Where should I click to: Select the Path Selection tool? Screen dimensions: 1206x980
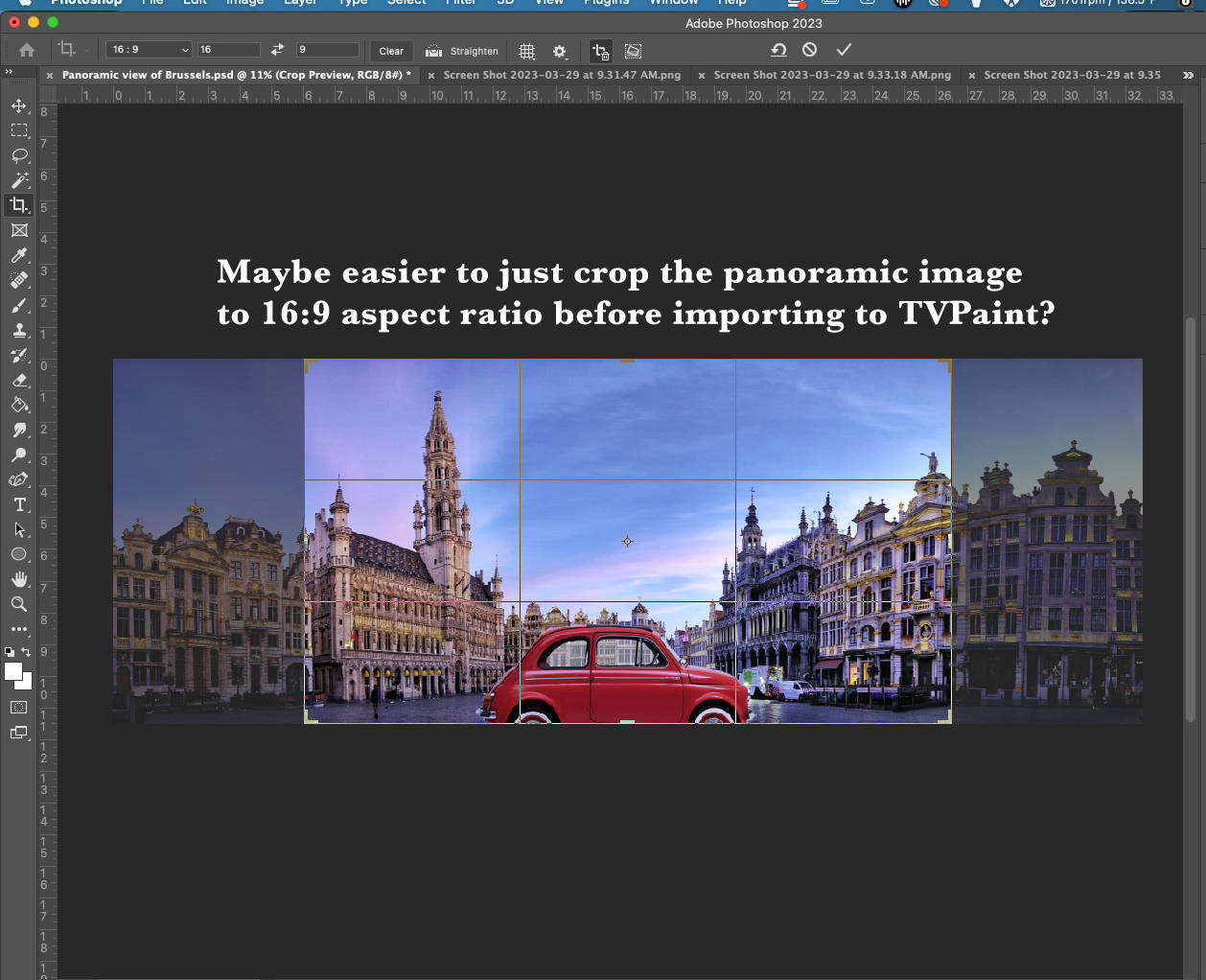tap(19, 529)
